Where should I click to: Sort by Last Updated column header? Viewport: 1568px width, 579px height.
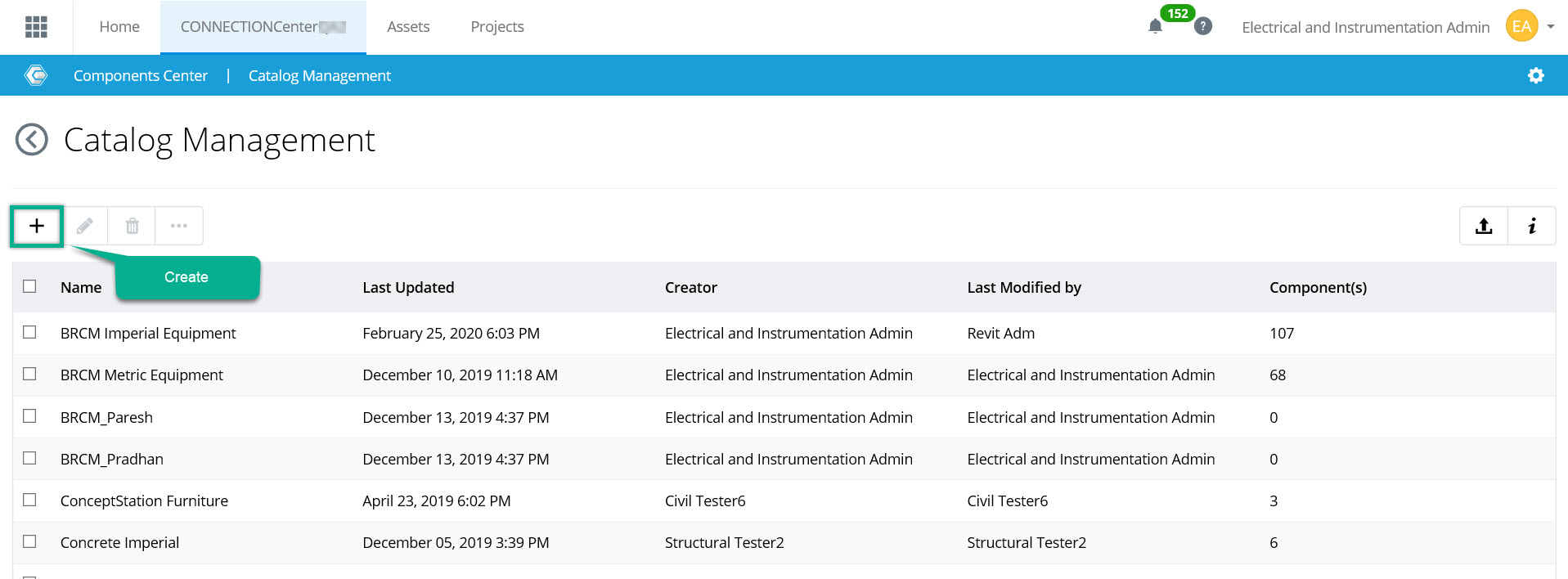pyautogui.click(x=408, y=288)
